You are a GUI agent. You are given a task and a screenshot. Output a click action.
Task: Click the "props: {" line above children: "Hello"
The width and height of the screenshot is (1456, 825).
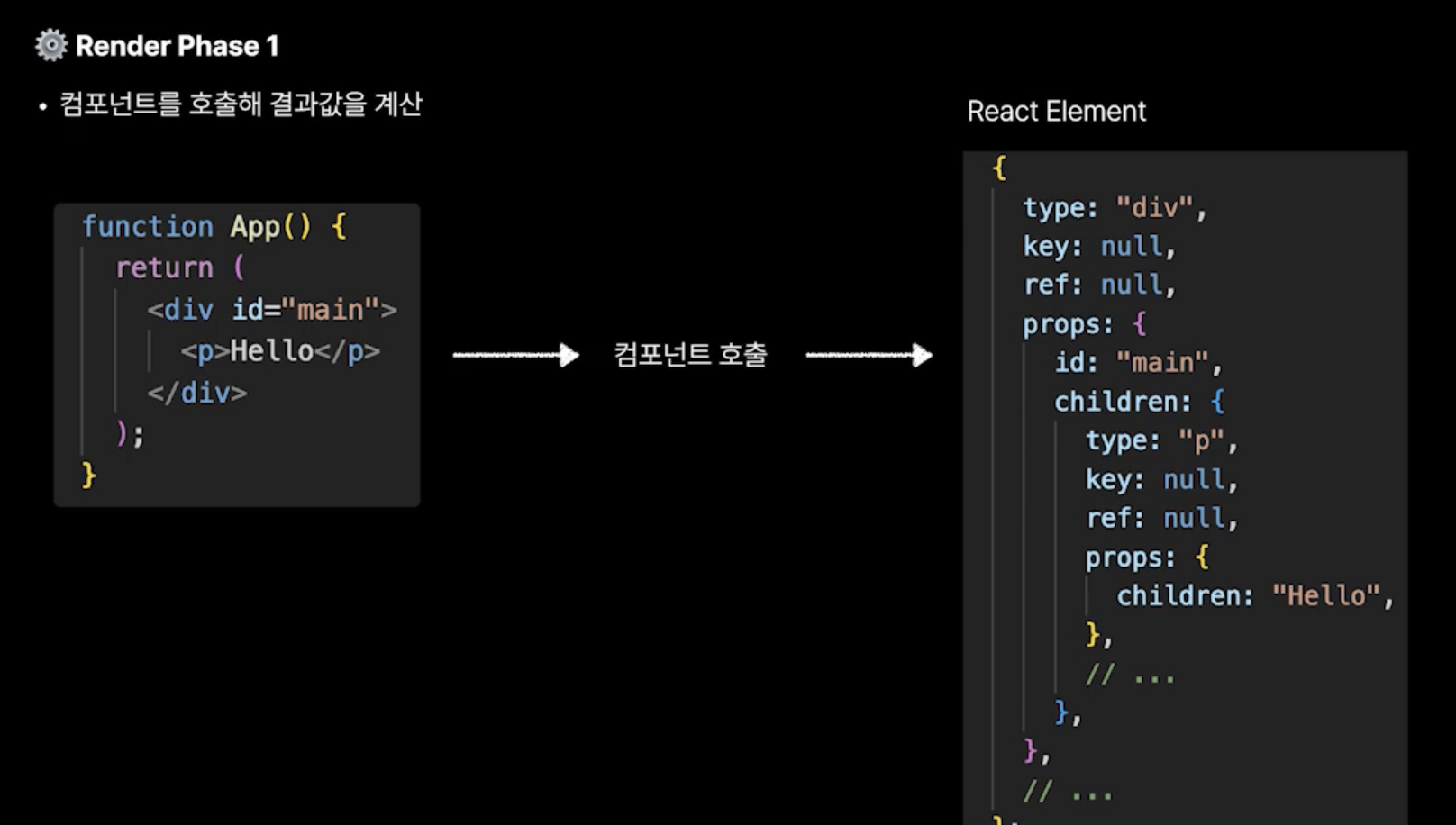(1147, 557)
